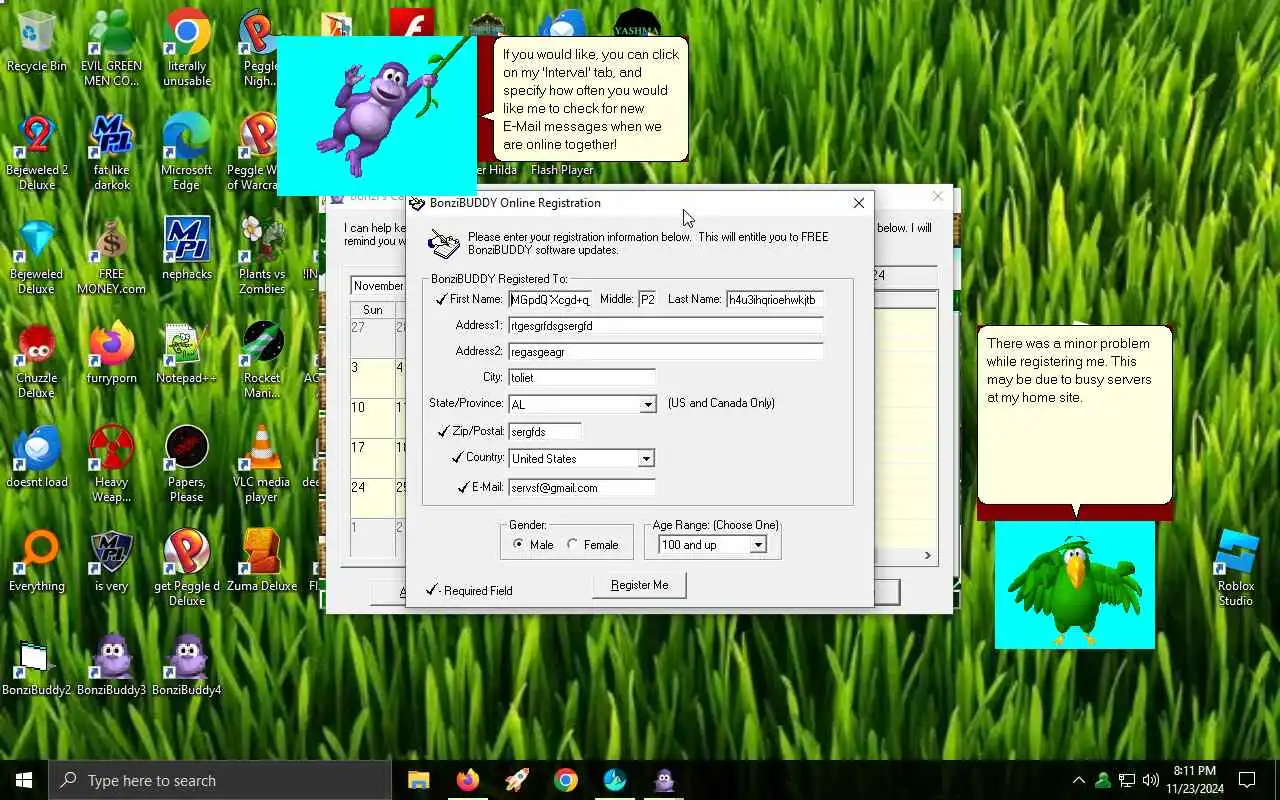Open the notification center
Image resolution: width=1280 pixels, height=800 pixels.
point(1247,780)
